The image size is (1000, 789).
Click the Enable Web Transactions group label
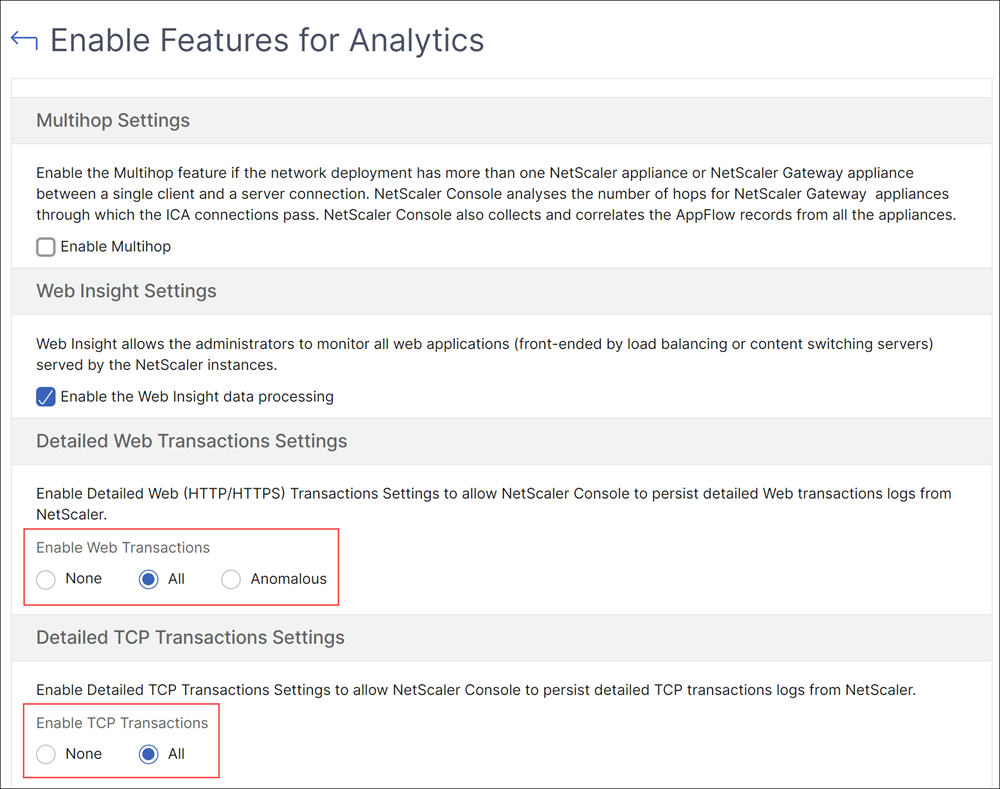[x=123, y=548]
